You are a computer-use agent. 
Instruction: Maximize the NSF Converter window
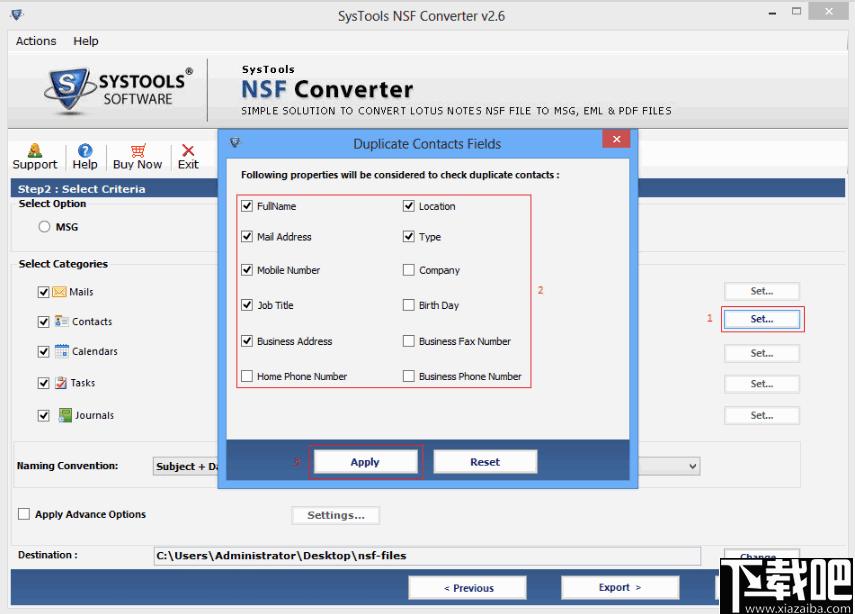coord(797,11)
